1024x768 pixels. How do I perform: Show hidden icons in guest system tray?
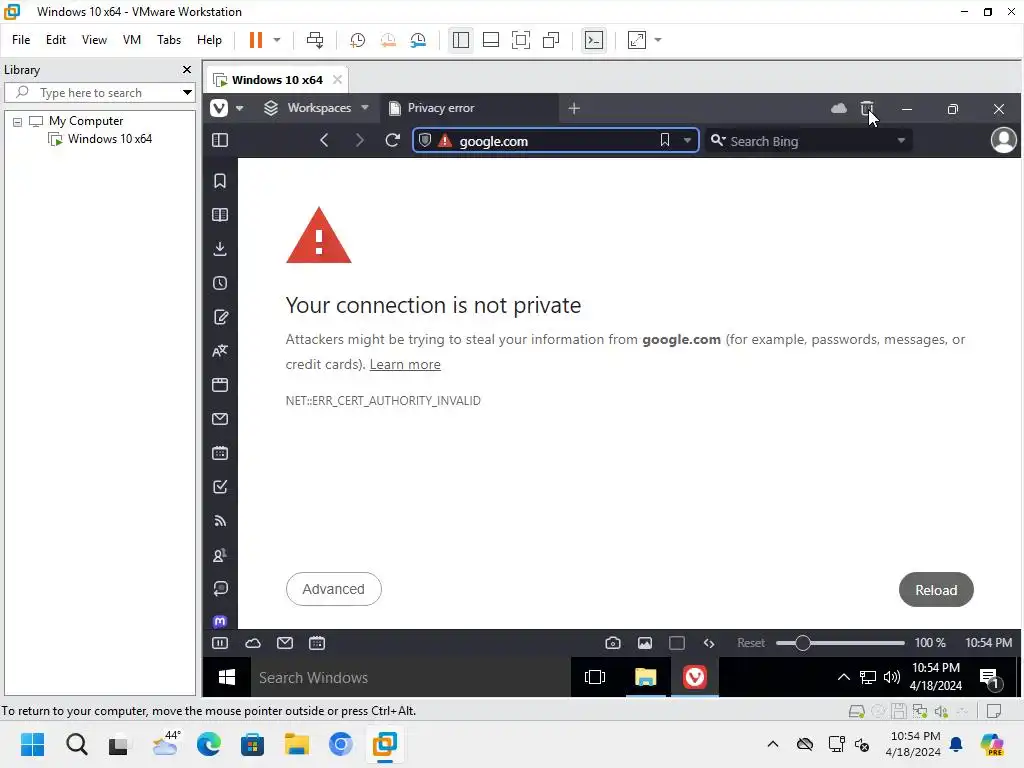pos(843,677)
